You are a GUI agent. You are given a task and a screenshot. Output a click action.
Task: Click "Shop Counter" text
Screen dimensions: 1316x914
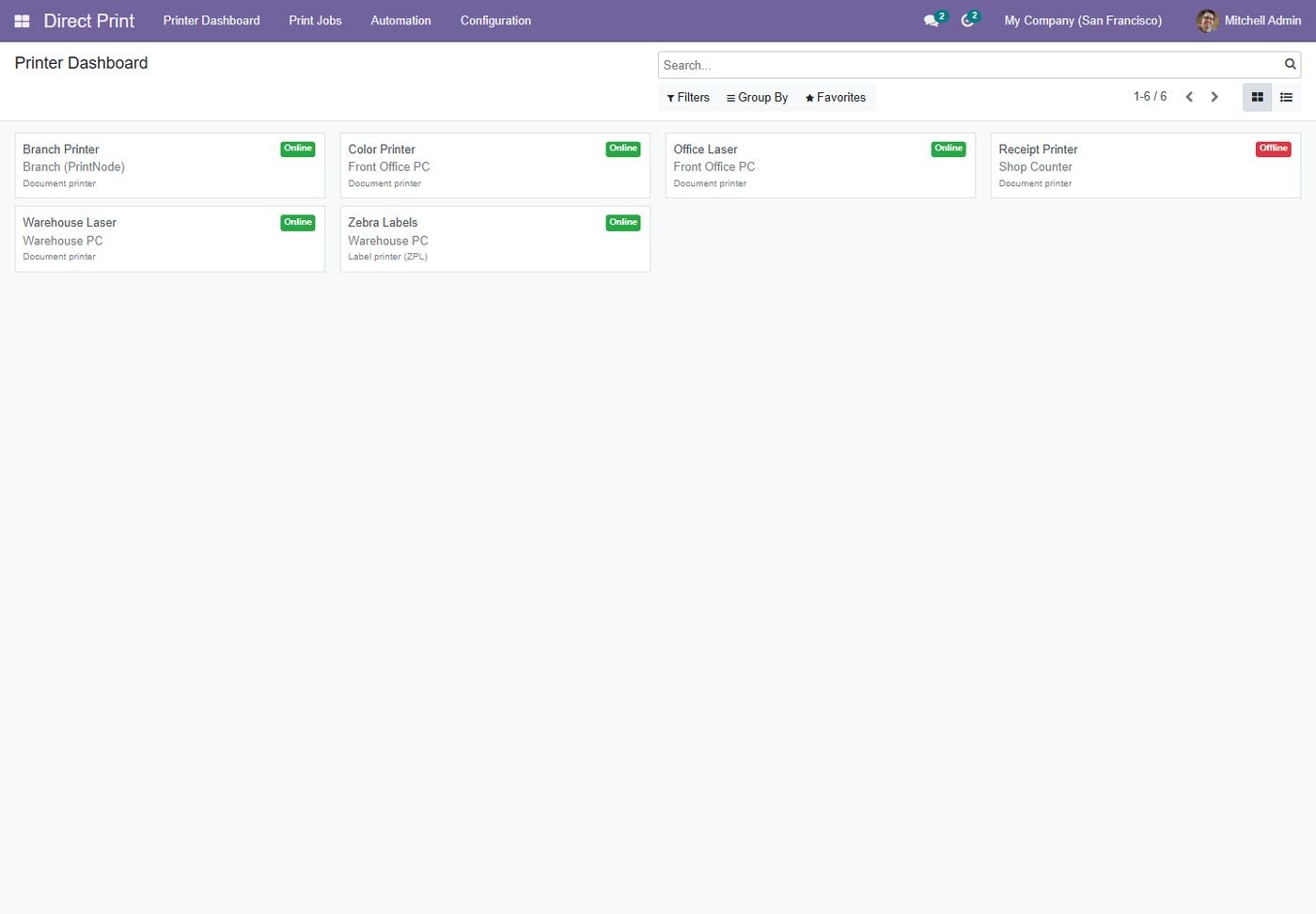[x=1035, y=167]
